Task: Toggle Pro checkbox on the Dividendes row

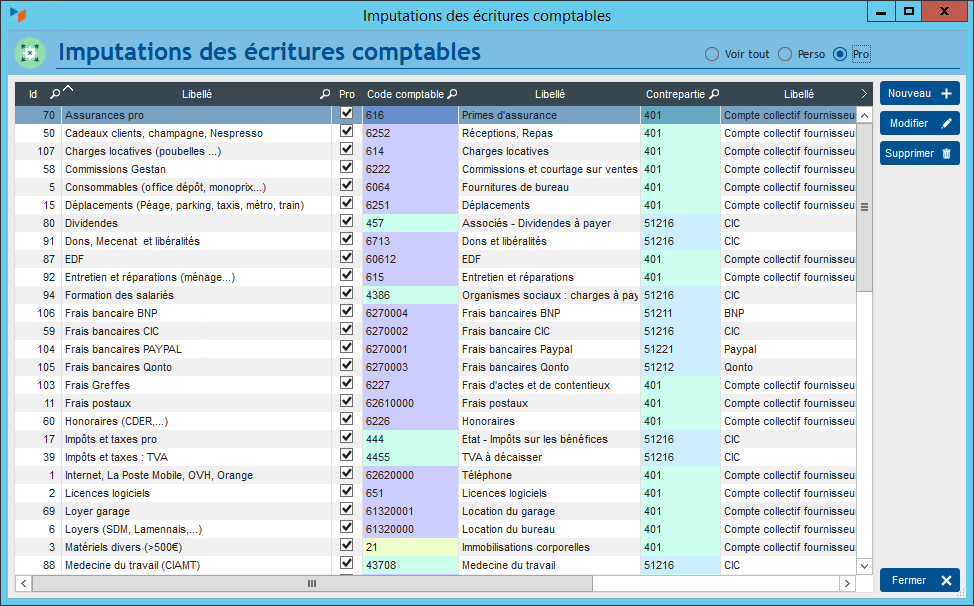Action: pos(346,222)
